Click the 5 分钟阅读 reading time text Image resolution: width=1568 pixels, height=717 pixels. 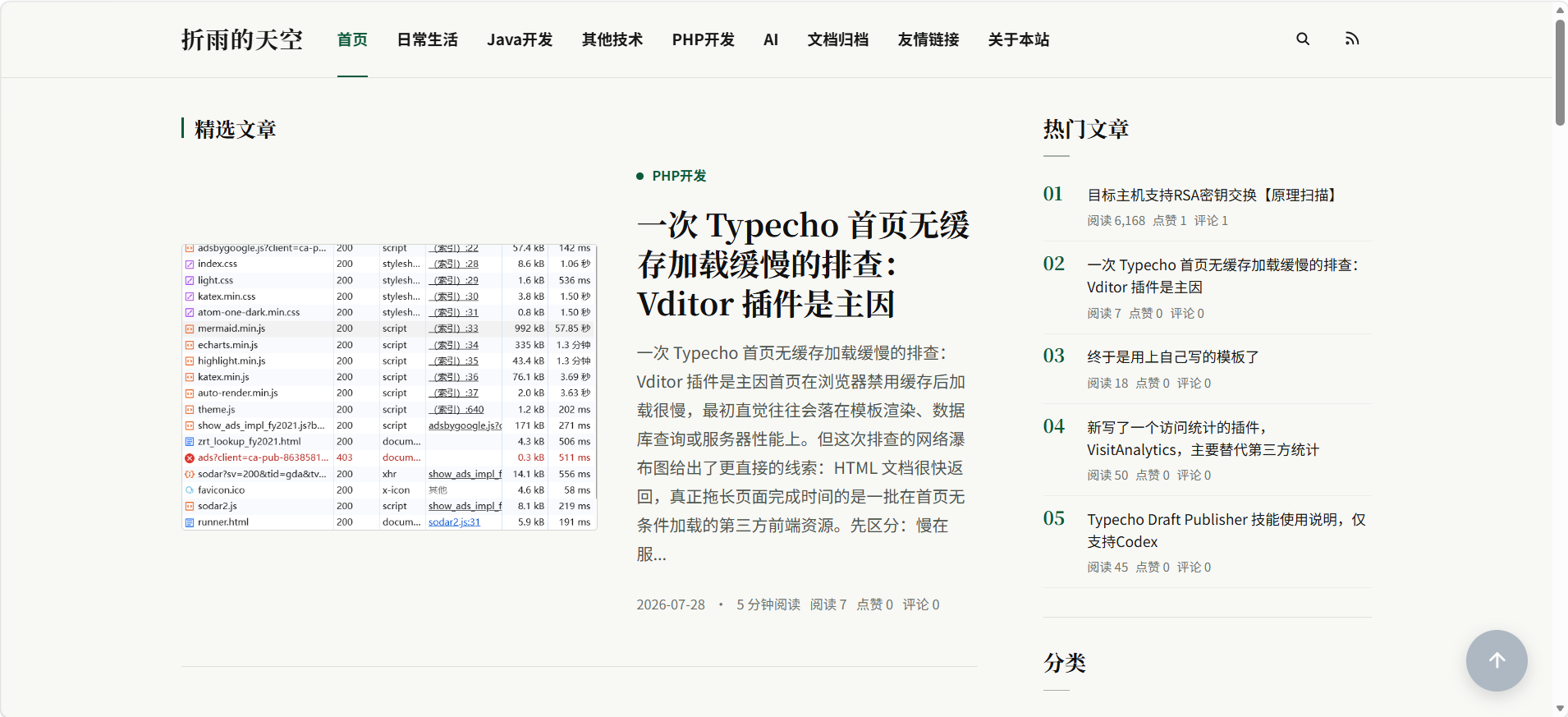tap(768, 604)
